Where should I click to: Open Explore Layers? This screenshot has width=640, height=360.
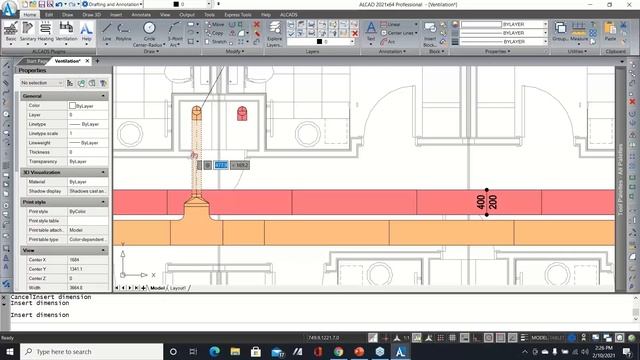click(x=274, y=33)
